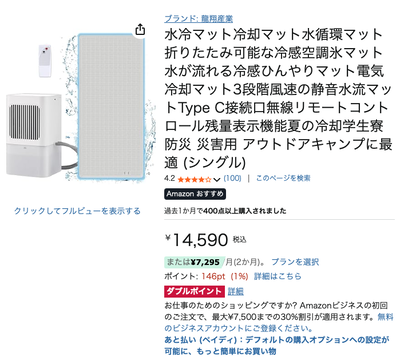Select プランを選択 installment link
The image size is (400, 364).
pos(295,262)
